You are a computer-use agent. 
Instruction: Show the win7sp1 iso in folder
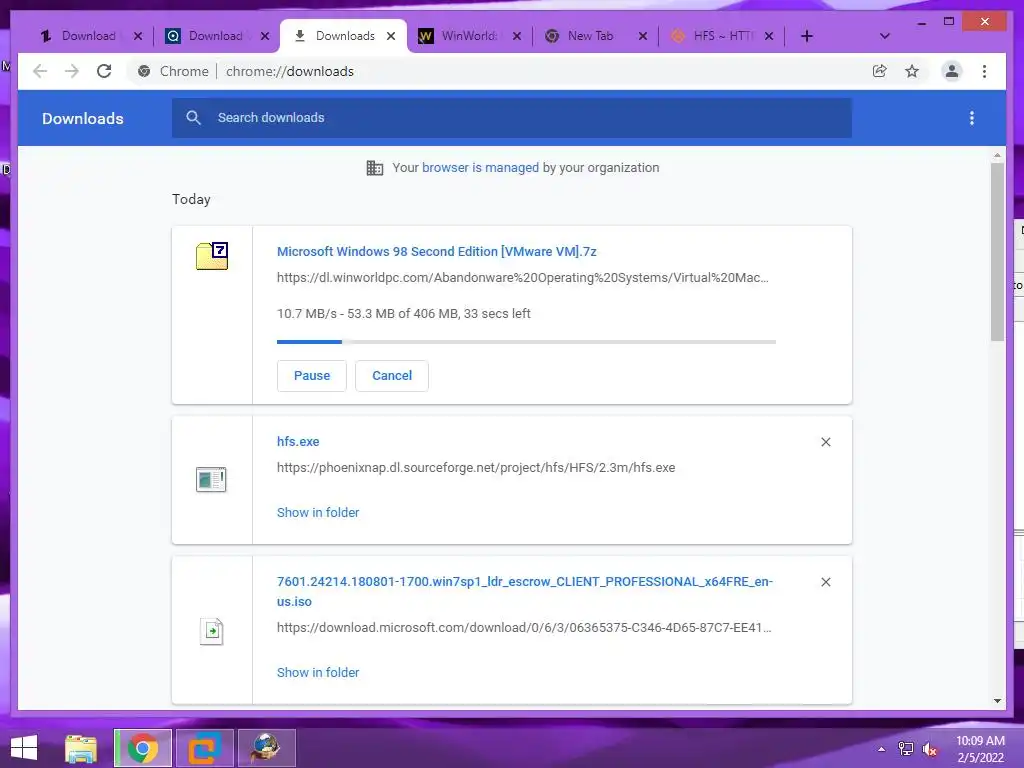point(318,673)
